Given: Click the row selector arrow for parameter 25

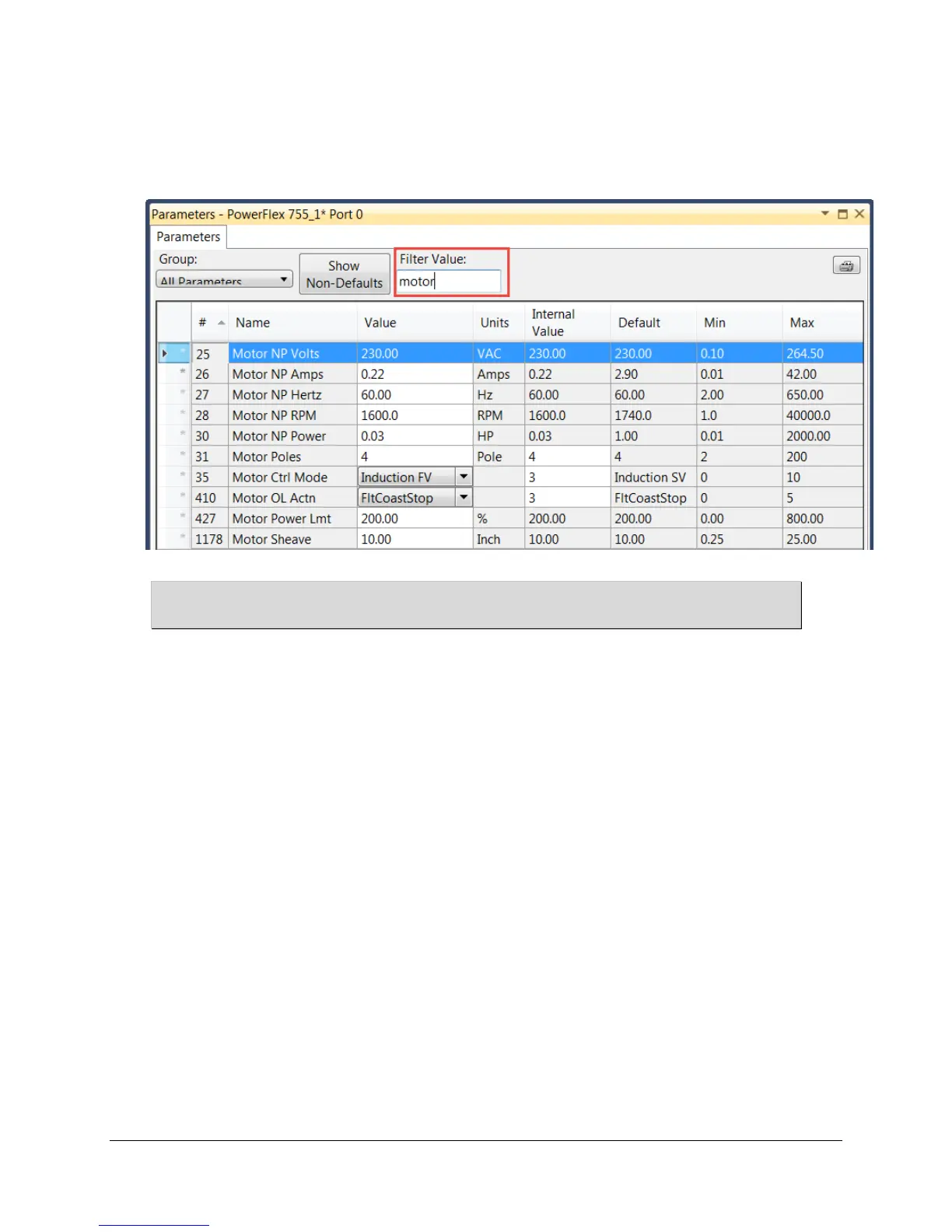Looking at the screenshot, I should click(165, 353).
